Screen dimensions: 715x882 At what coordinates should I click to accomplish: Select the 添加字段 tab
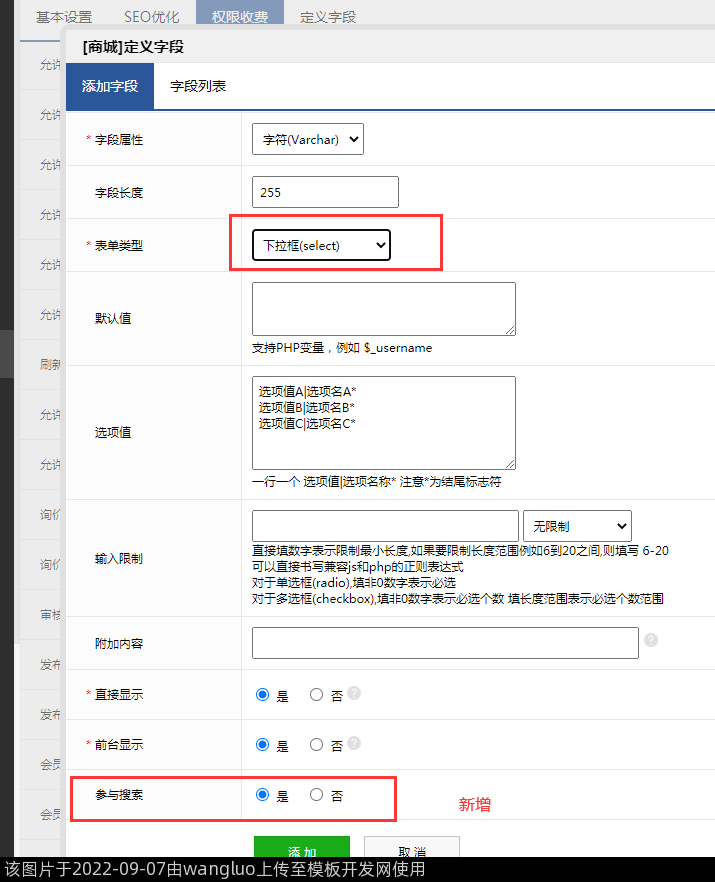(x=110, y=86)
